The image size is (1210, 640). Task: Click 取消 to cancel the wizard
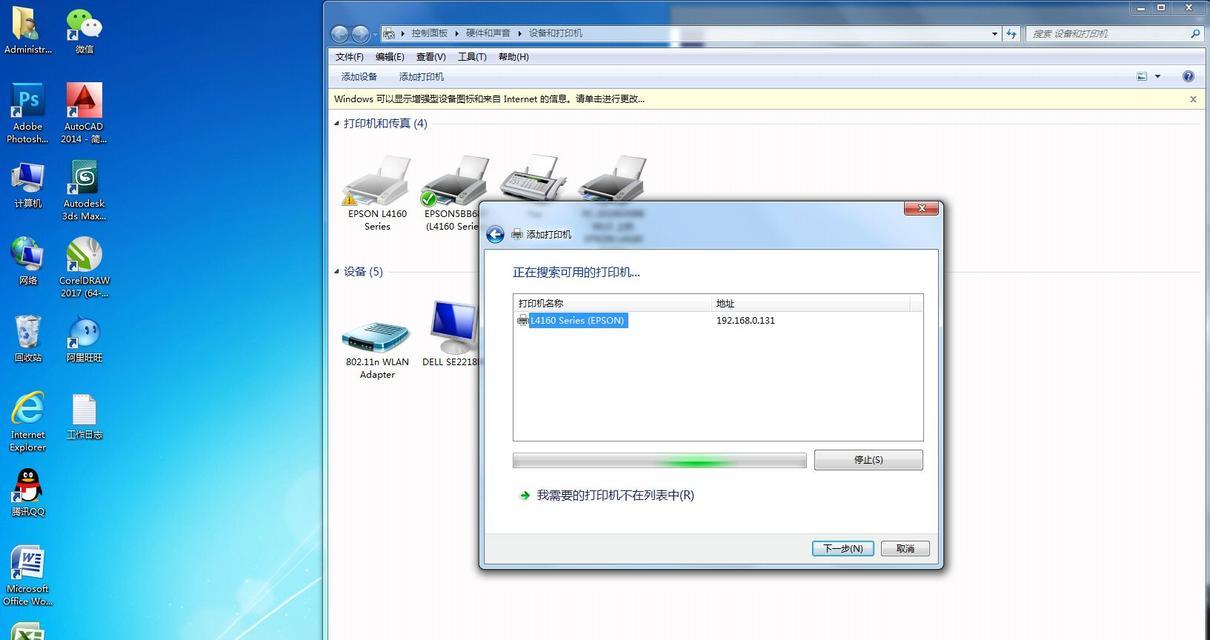pyautogui.click(x=905, y=548)
